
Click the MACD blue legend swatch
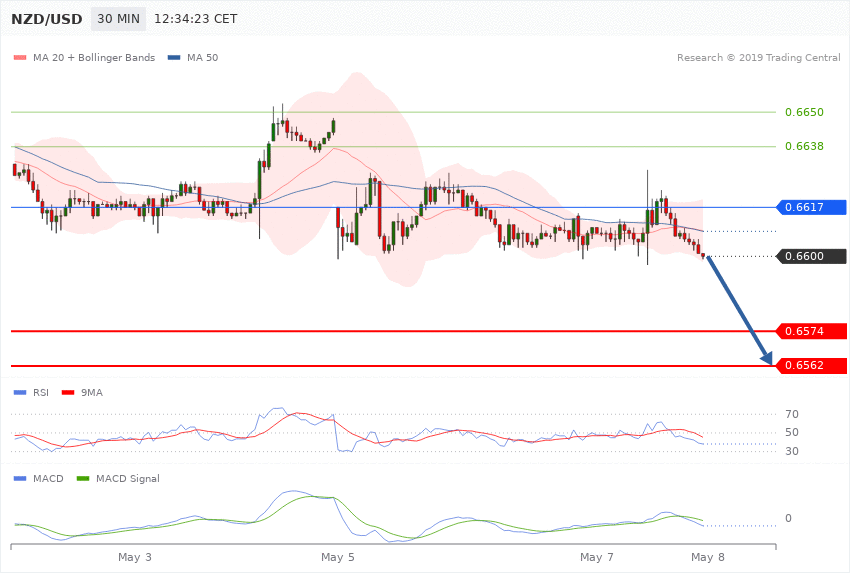pos(20,478)
